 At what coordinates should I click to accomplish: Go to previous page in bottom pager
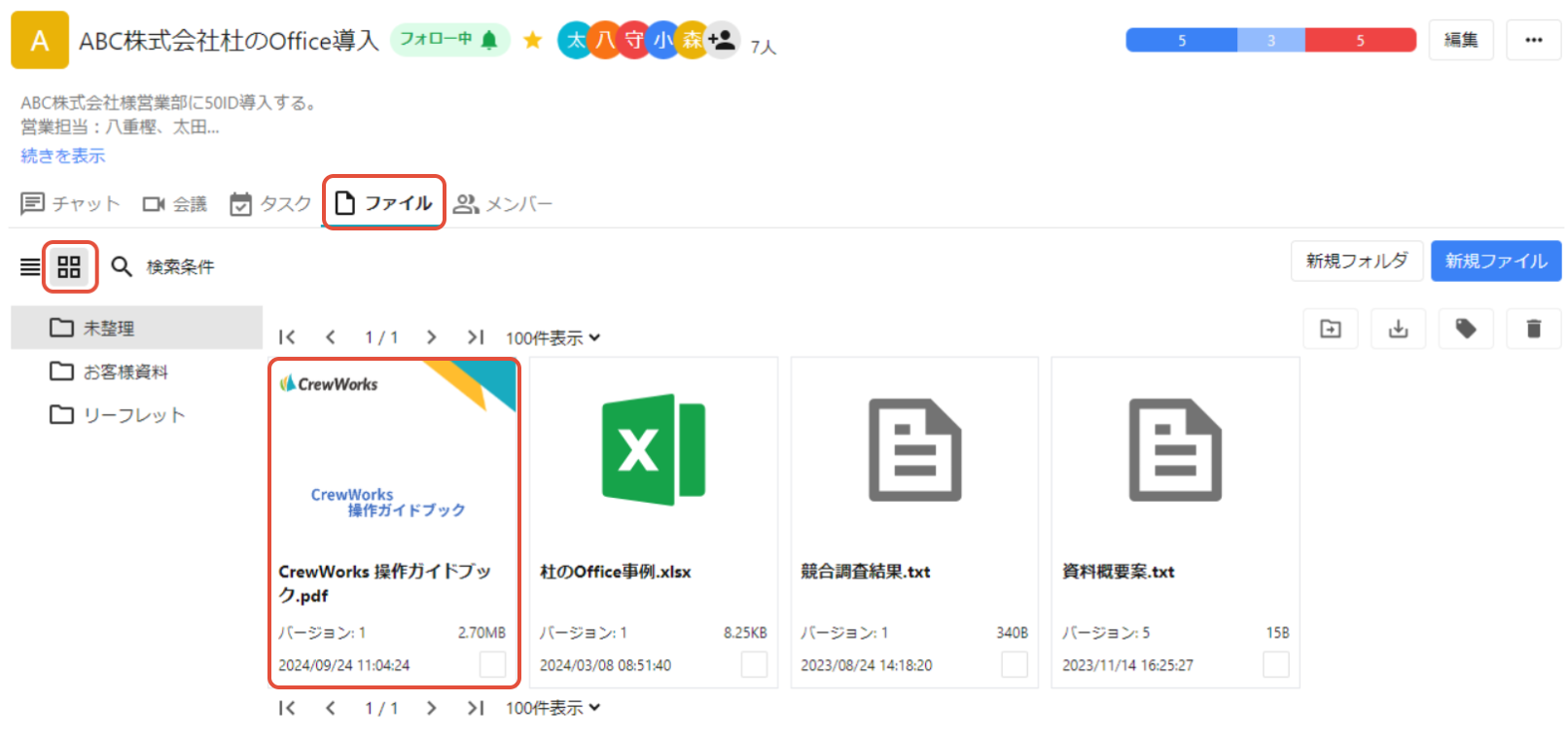pyautogui.click(x=331, y=708)
